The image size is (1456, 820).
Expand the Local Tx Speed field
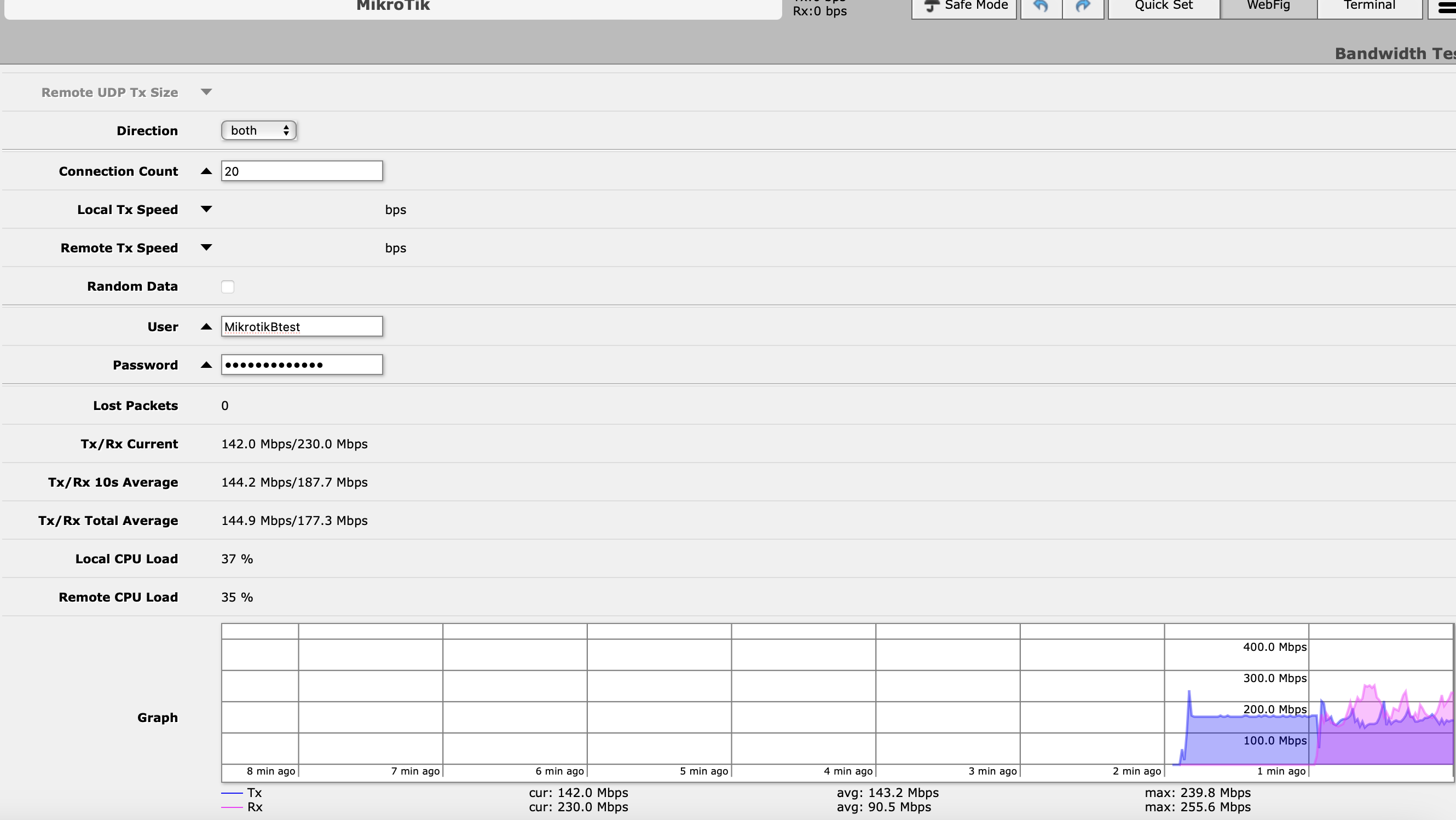[x=206, y=209]
